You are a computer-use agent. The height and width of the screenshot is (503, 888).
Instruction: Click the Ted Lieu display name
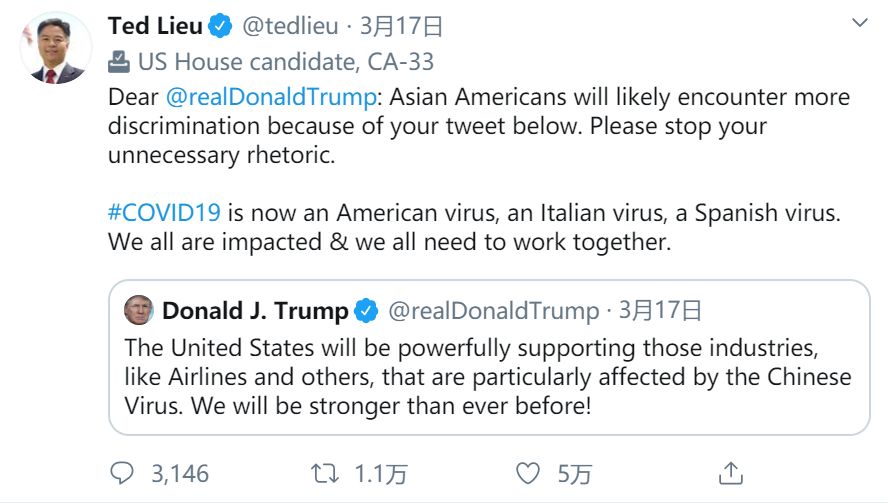(x=155, y=25)
